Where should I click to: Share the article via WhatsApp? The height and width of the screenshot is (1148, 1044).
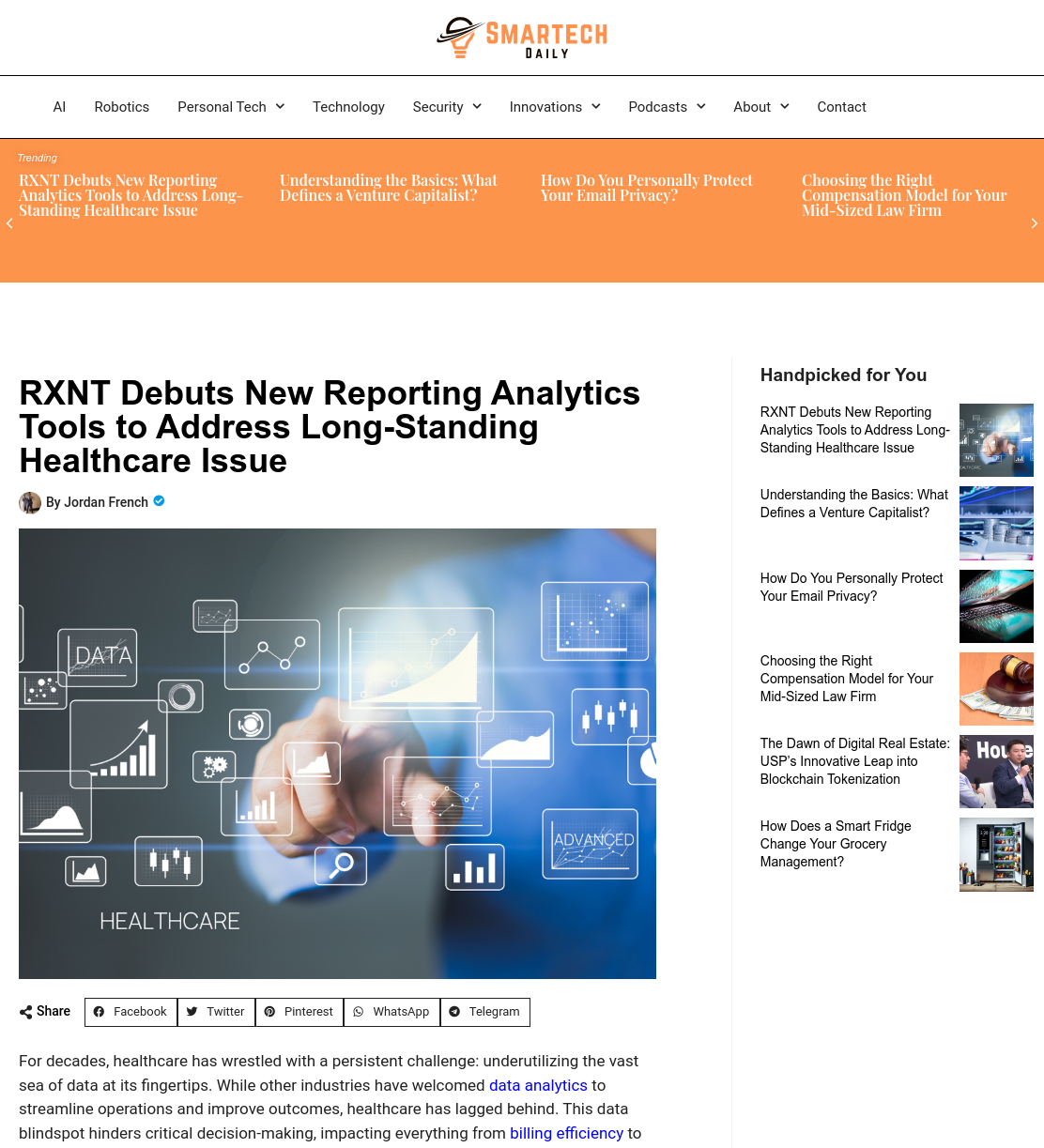(391, 1012)
